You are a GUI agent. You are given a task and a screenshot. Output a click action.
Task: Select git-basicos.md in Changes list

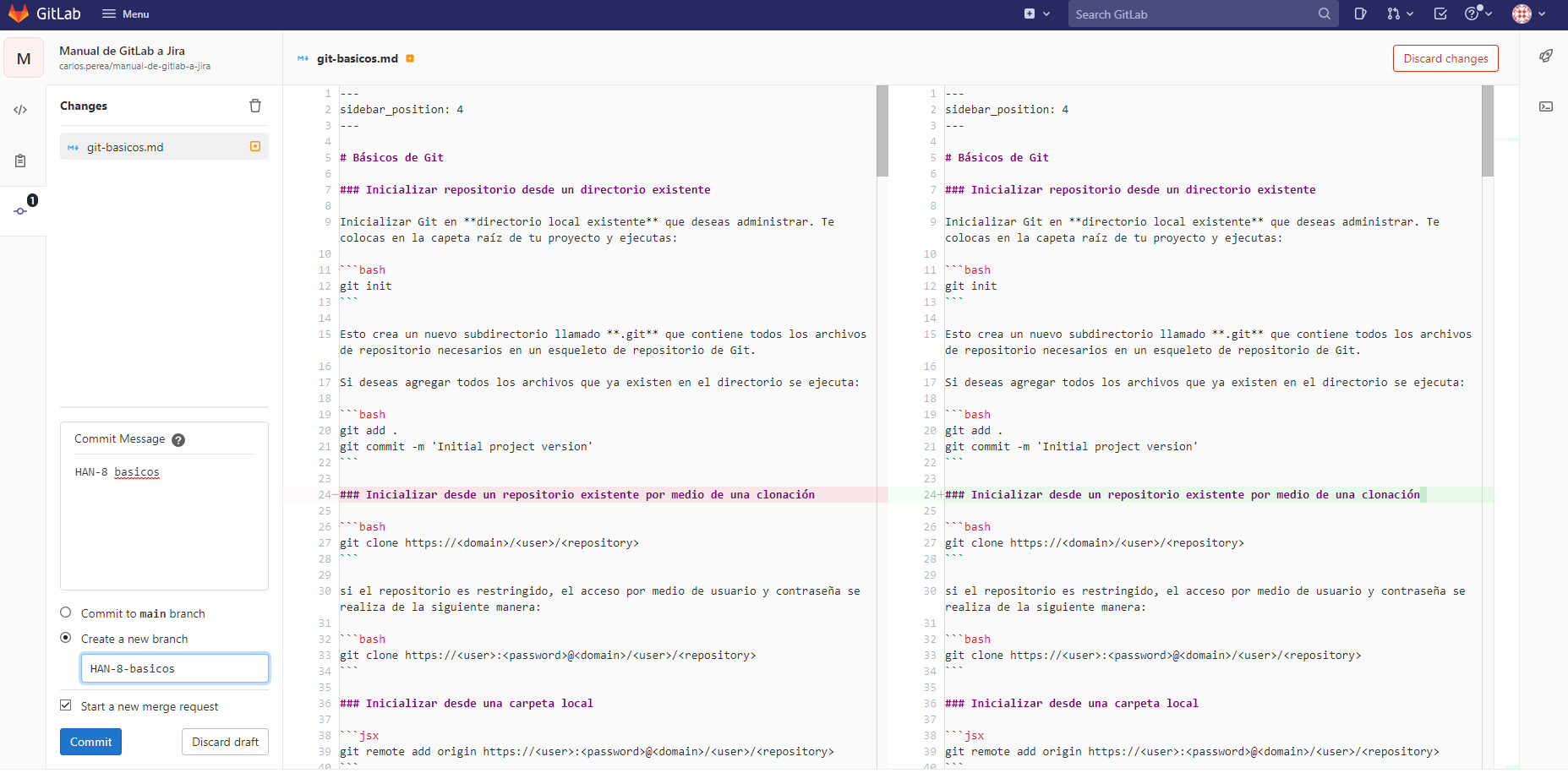(164, 147)
